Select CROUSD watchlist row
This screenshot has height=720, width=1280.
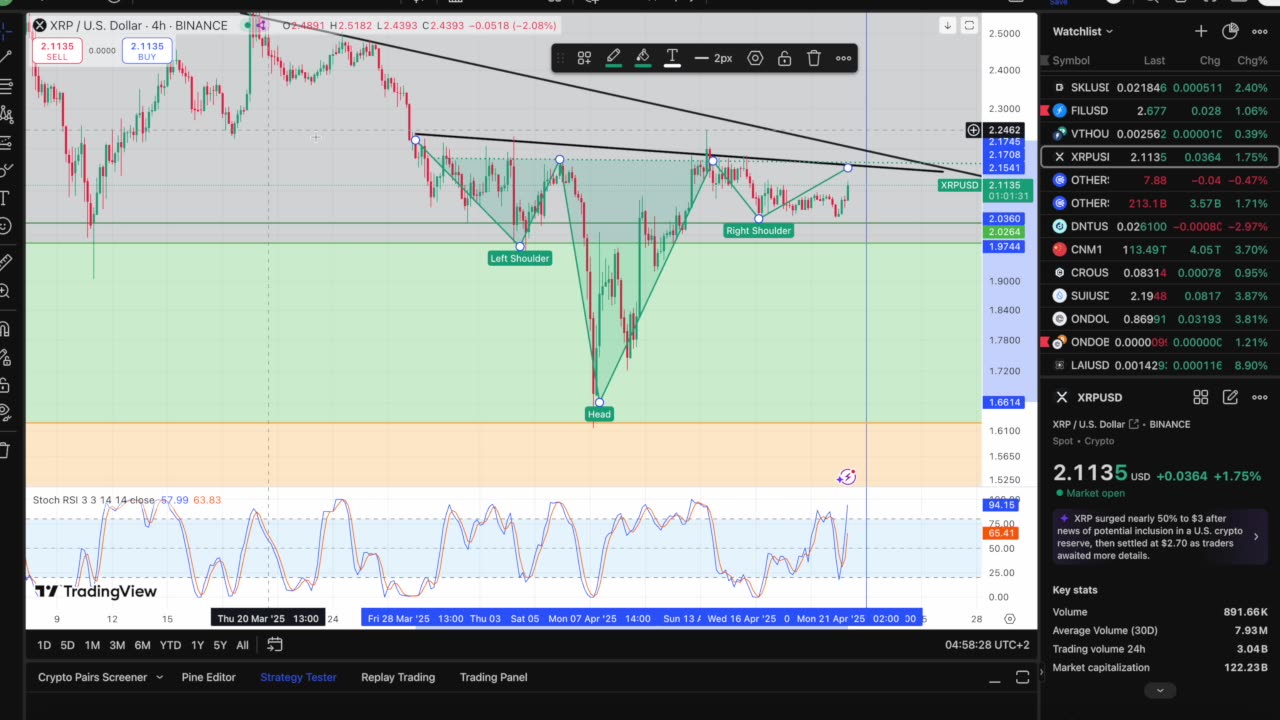[1160, 272]
